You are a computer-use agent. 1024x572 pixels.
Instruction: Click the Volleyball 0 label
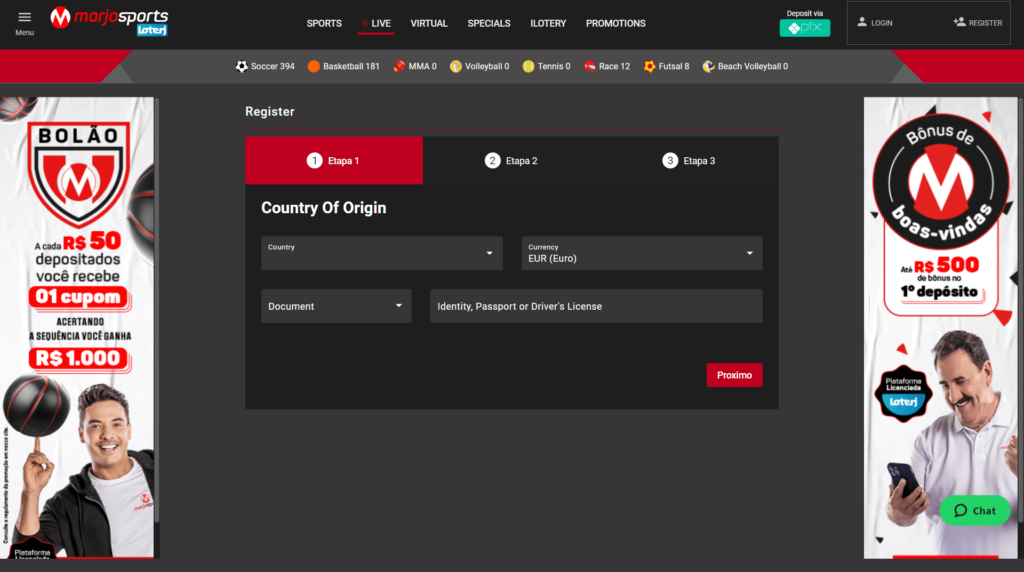point(487,66)
